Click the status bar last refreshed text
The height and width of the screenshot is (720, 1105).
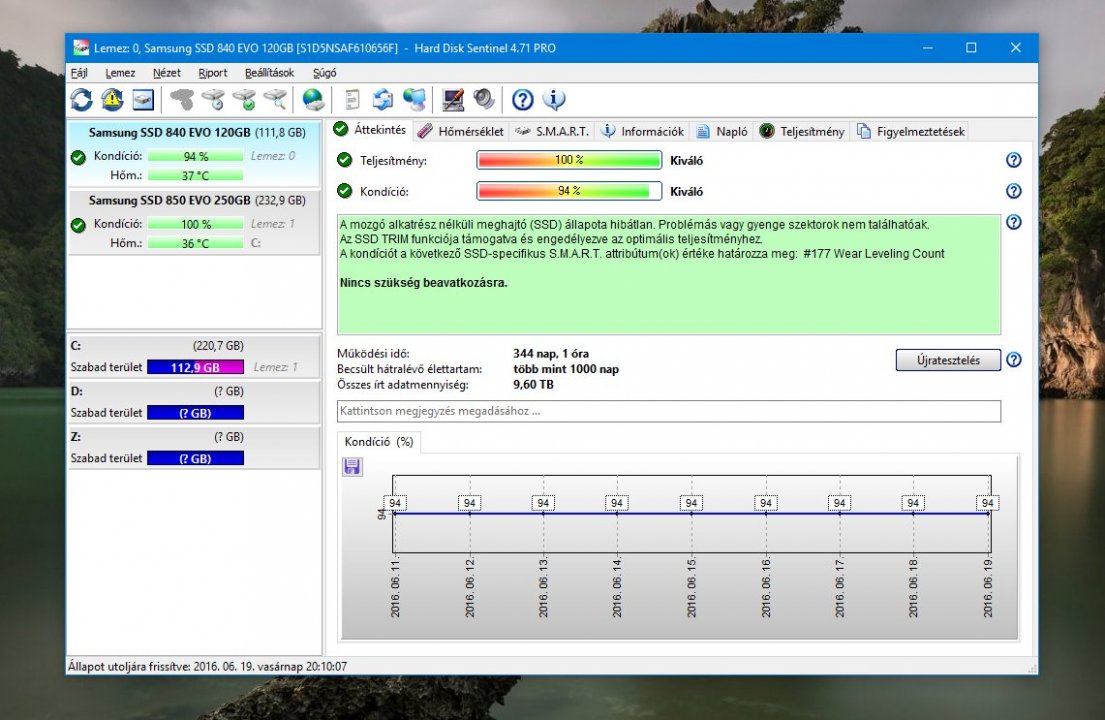point(207,666)
